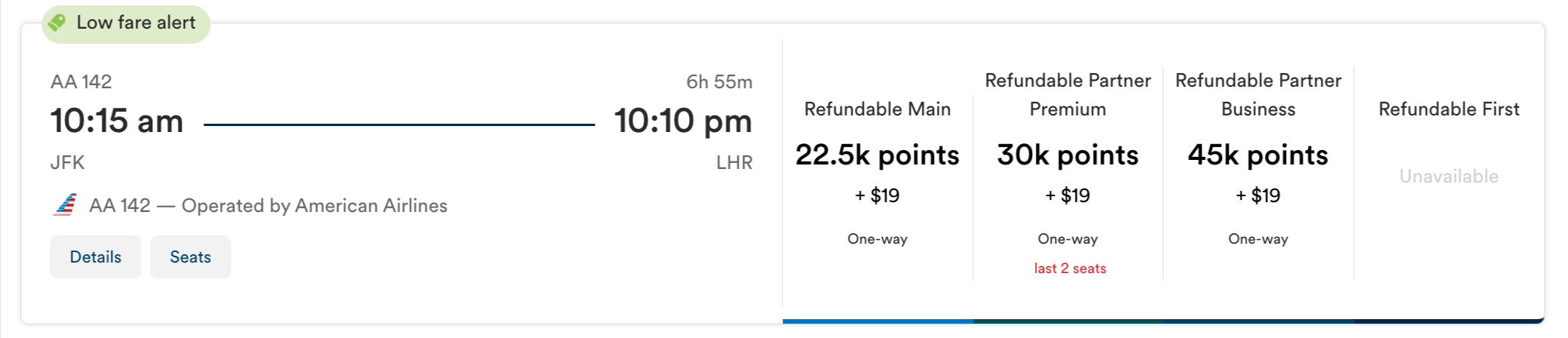Click the Refundable Partner Premium header
The image size is (1568, 338).
point(1067,94)
